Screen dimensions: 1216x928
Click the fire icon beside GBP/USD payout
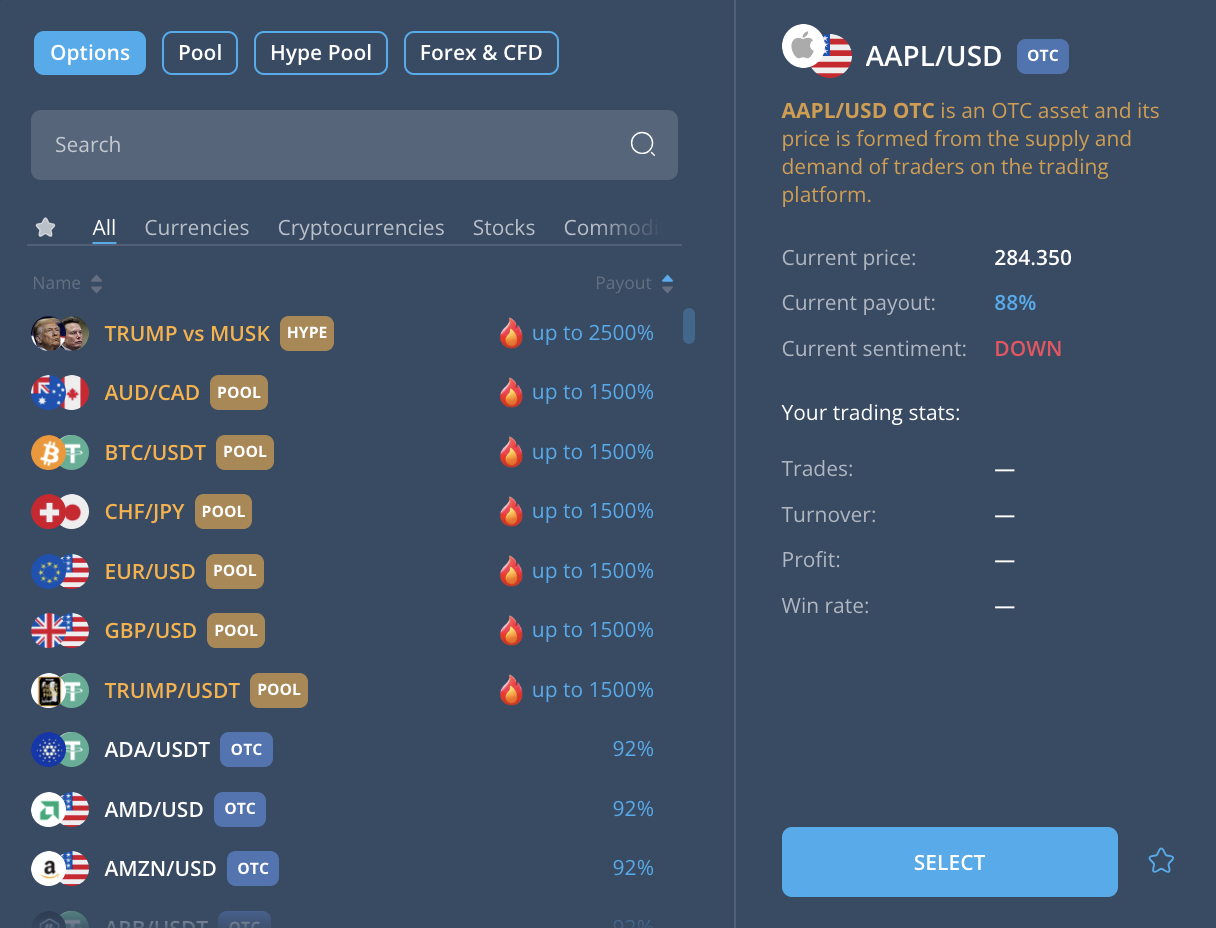[511, 629]
